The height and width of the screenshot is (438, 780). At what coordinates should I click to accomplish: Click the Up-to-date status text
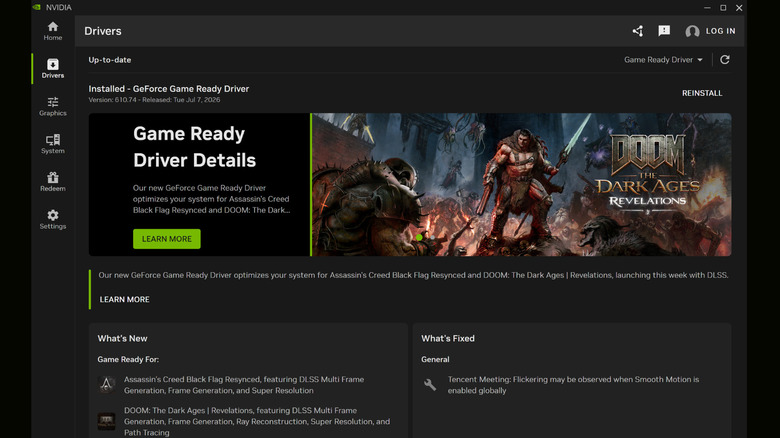[x=110, y=60]
